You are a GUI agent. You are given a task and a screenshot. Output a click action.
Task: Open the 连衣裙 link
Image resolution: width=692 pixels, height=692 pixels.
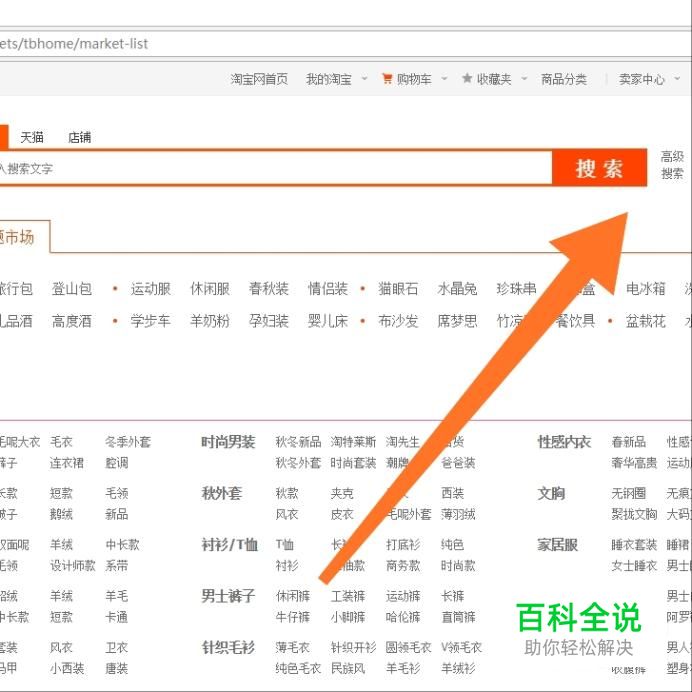[67, 463]
